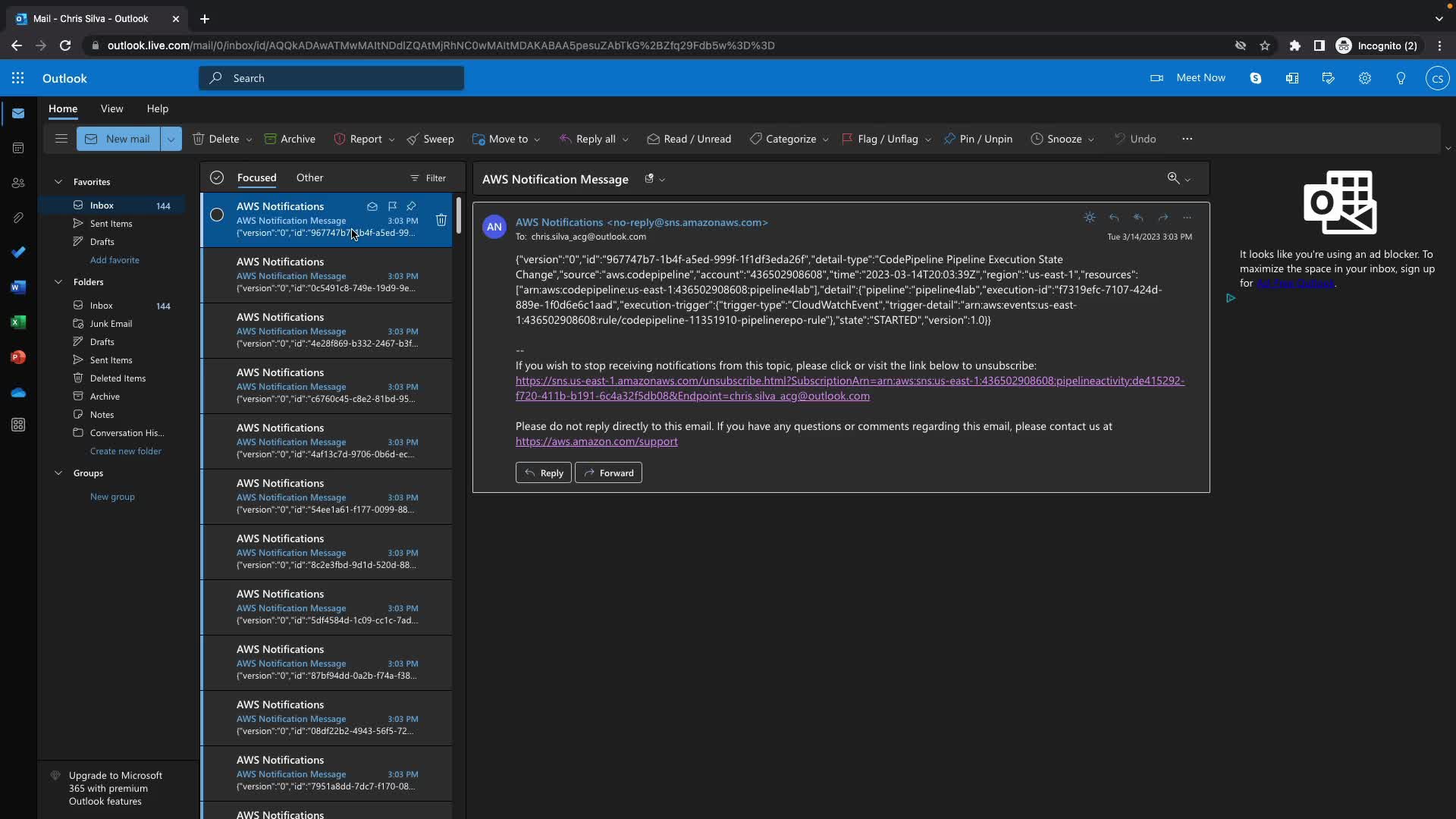Select the first AWS Notifications message checkbox
1456x819 pixels.
pos(217,215)
